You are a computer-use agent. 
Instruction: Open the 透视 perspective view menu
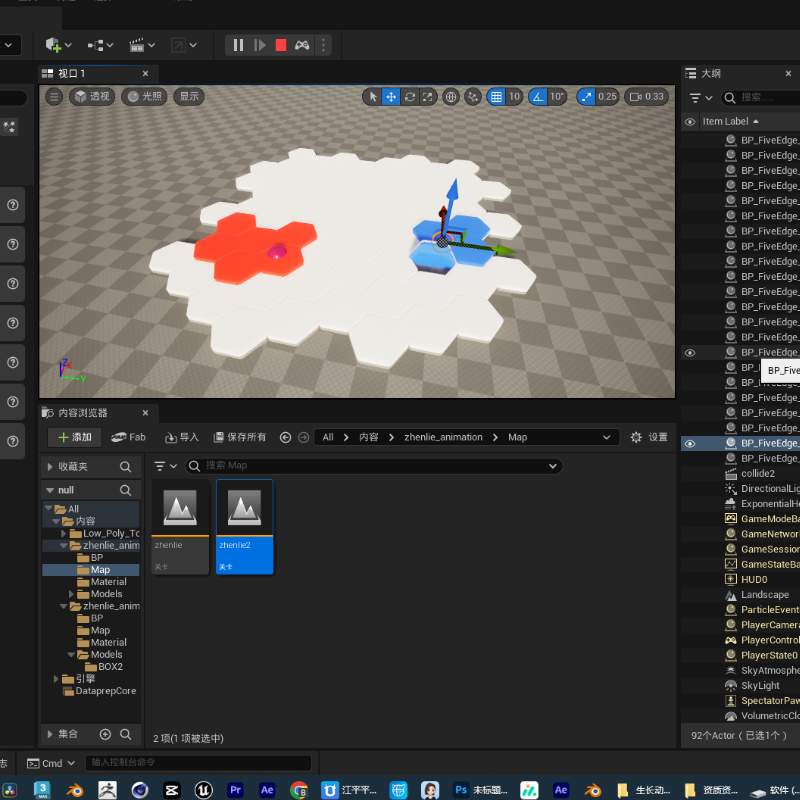tap(92, 96)
